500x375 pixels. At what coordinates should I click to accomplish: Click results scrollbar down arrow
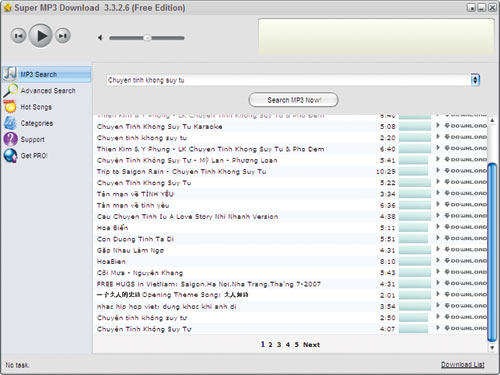click(492, 348)
